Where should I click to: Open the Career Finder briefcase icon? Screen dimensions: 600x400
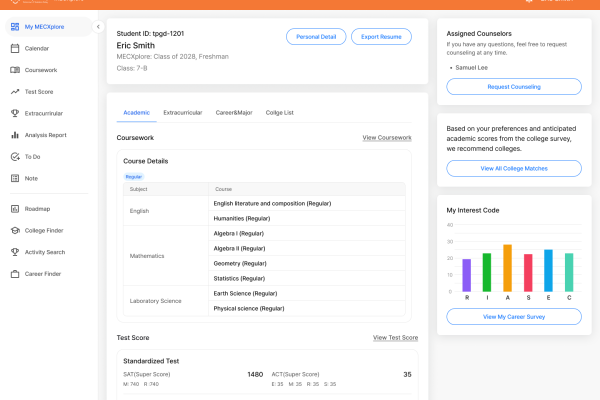click(15, 274)
